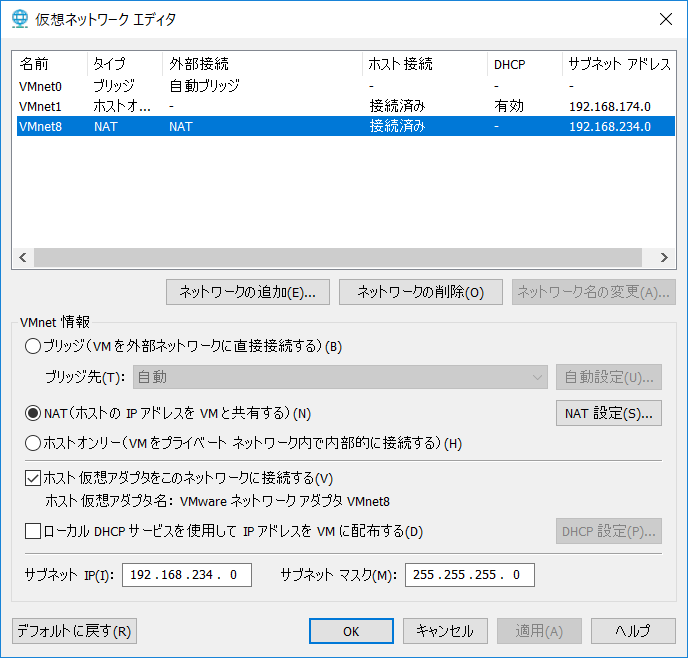Viewport: 688px width, 658px height.
Task: Click ネットワーク名の変更(A)... button
Action: pos(594,292)
